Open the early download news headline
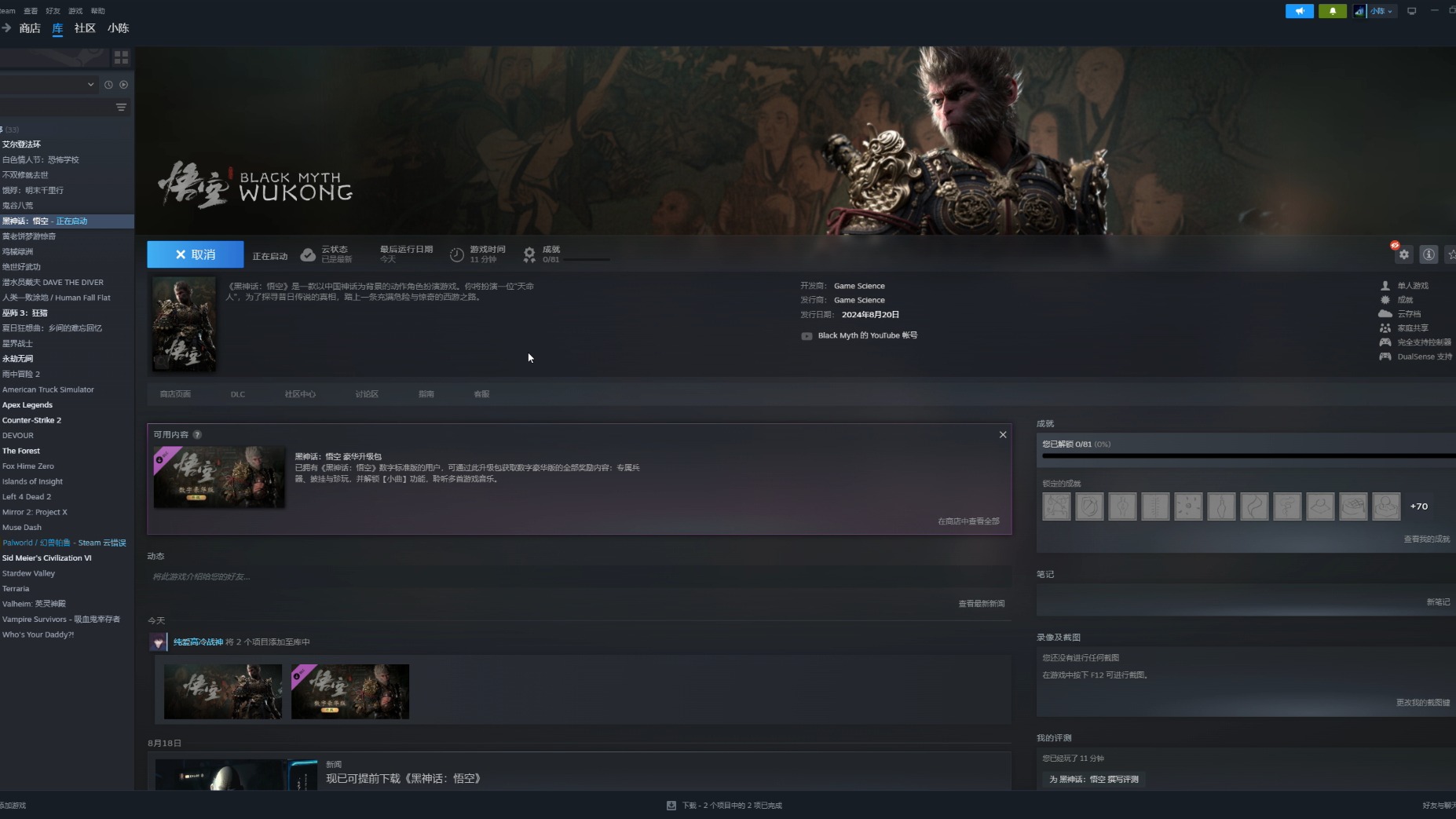The height and width of the screenshot is (819, 1456). tap(403, 778)
